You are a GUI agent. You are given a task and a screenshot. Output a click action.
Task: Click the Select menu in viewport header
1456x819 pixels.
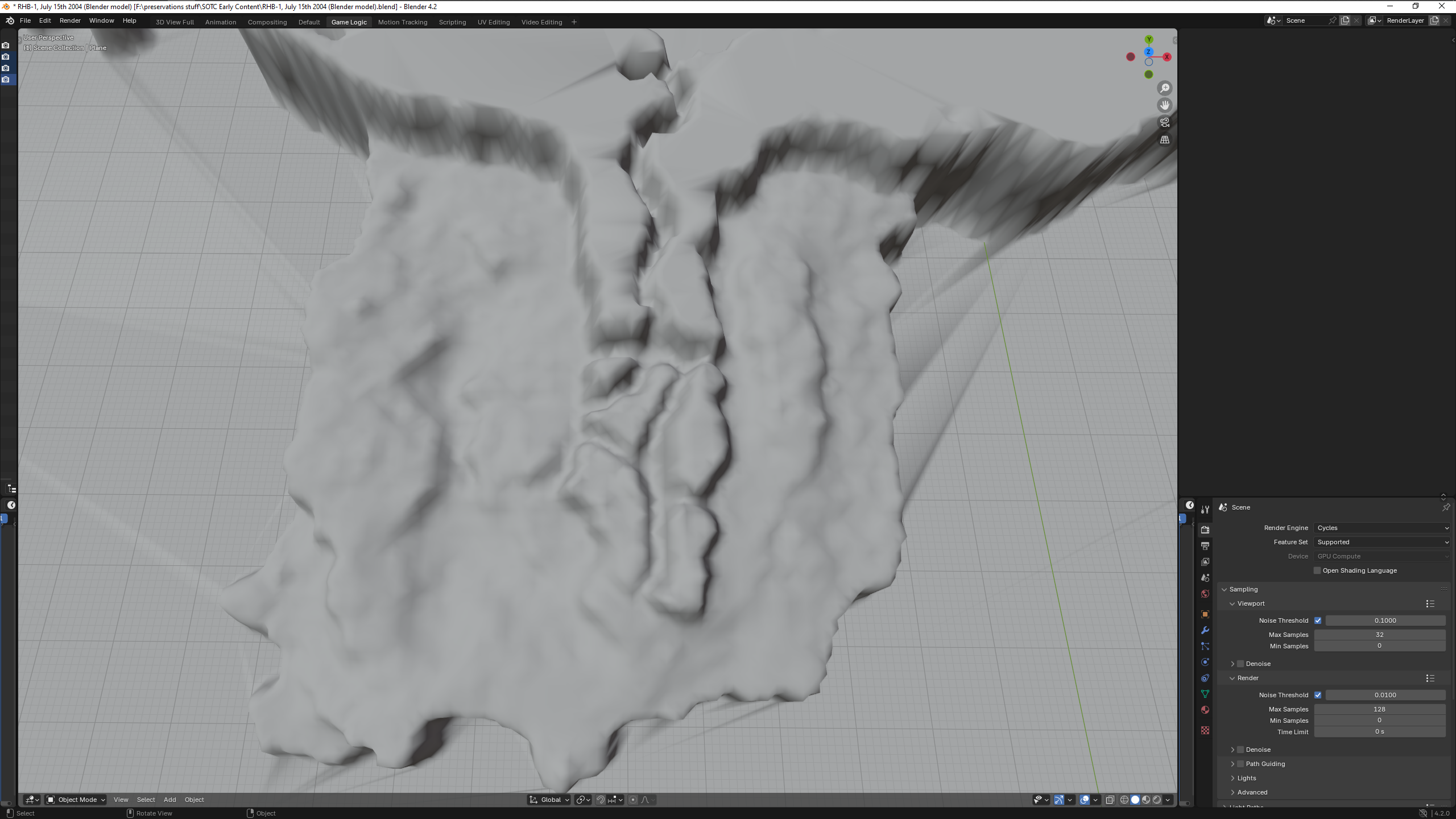point(146,800)
